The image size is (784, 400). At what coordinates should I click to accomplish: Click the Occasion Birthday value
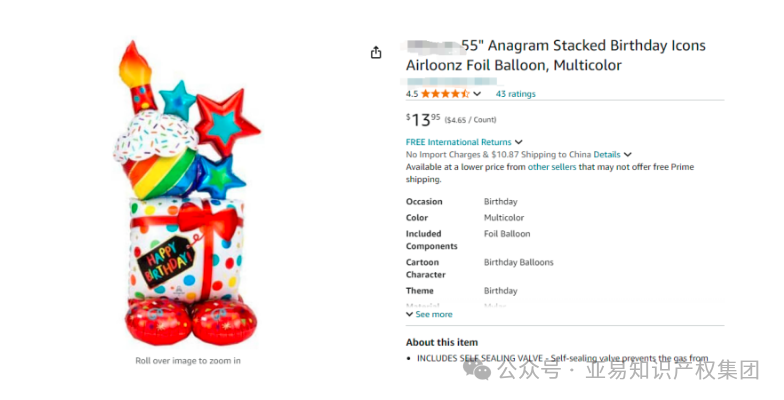(500, 202)
